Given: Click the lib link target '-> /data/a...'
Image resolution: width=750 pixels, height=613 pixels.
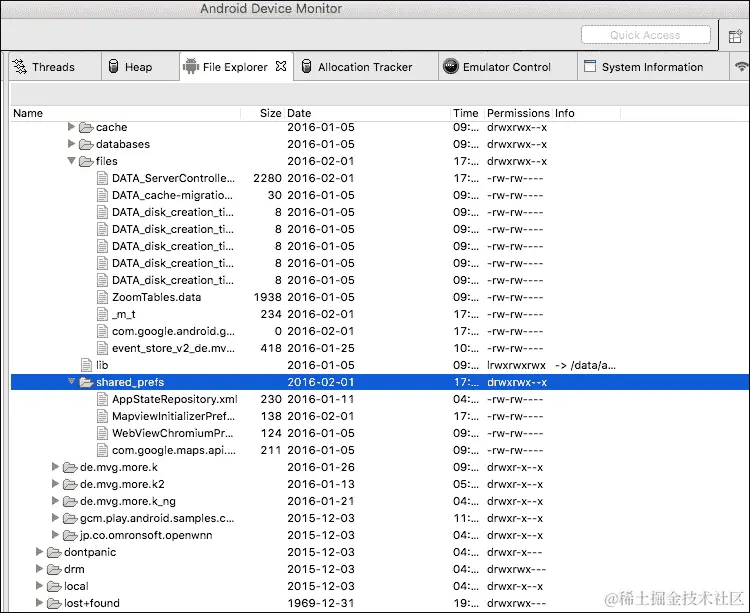Looking at the screenshot, I should 585,366.
